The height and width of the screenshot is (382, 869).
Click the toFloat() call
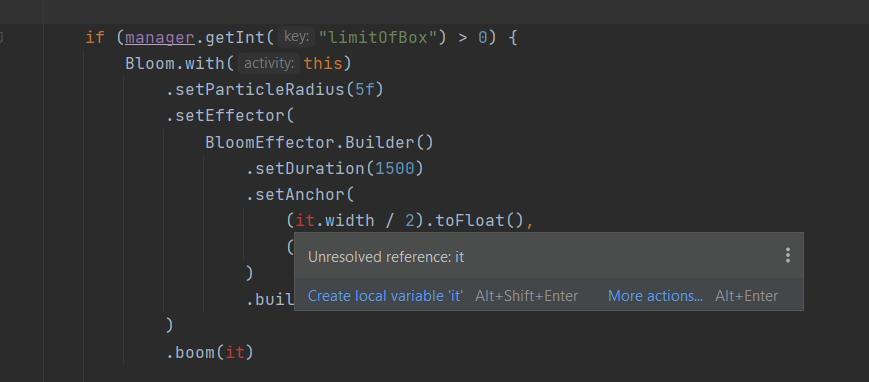click(x=479, y=221)
